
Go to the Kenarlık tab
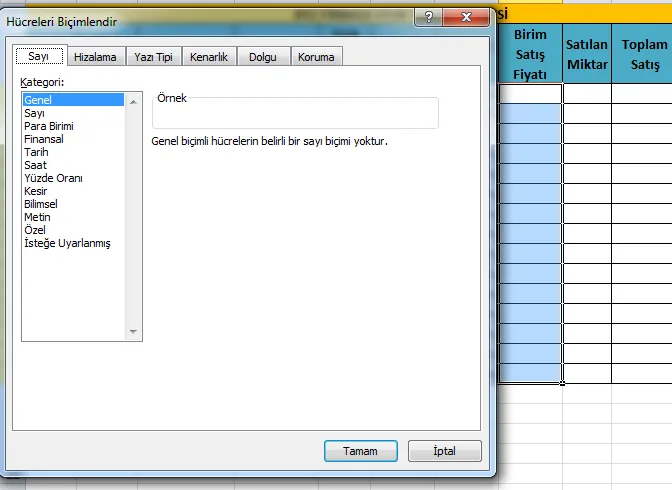(207, 57)
